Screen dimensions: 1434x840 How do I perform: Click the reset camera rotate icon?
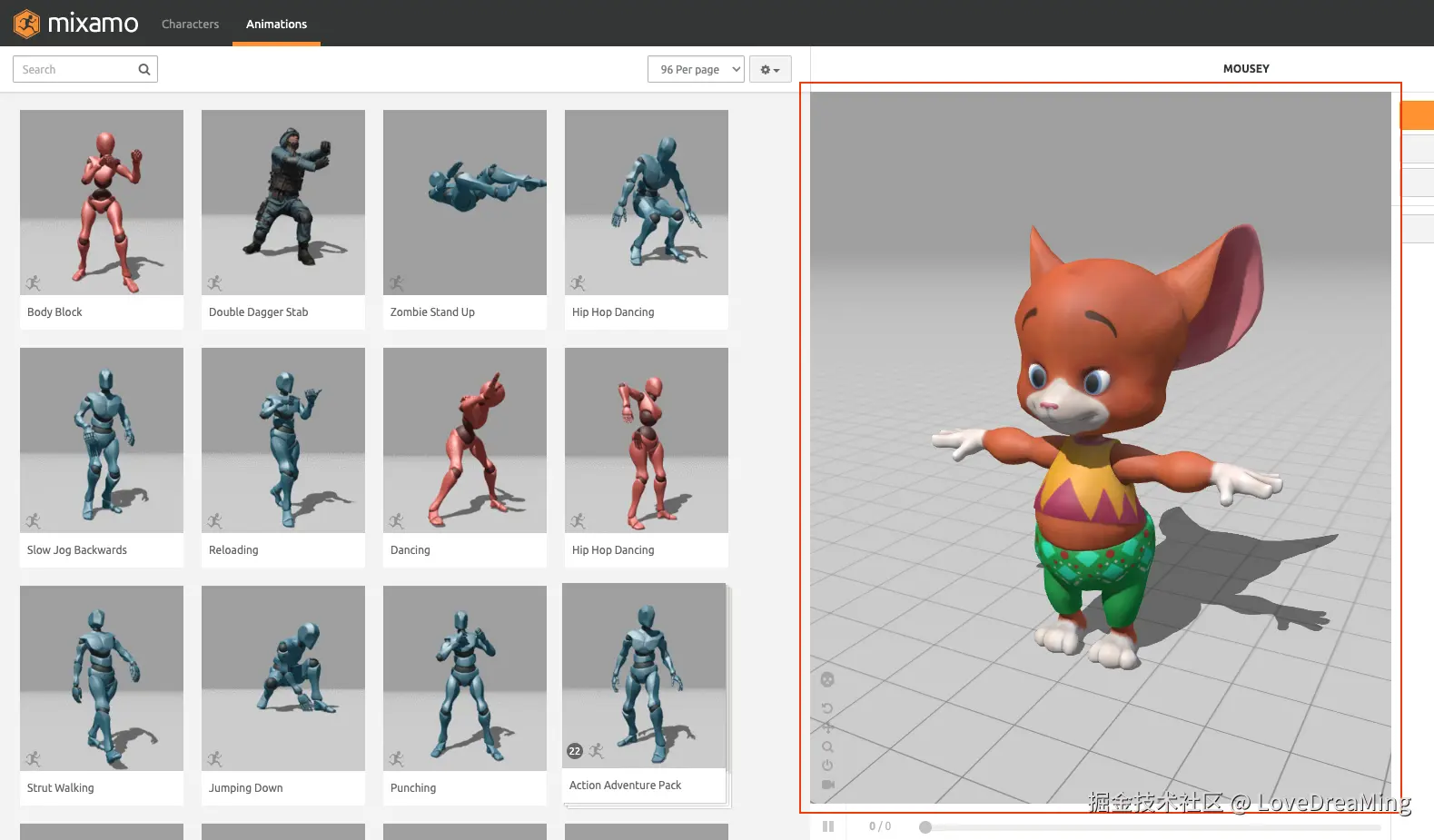827,707
